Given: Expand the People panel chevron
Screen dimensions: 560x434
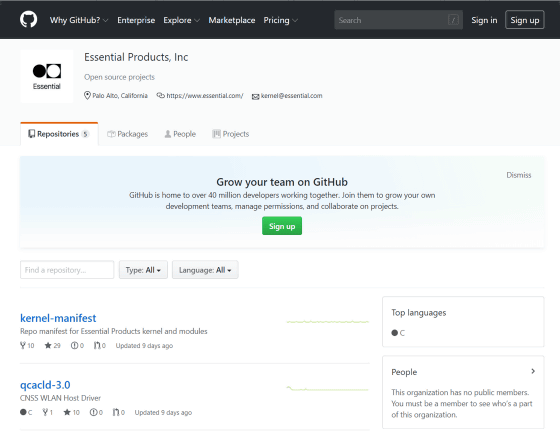Looking at the screenshot, I should [x=533, y=371].
